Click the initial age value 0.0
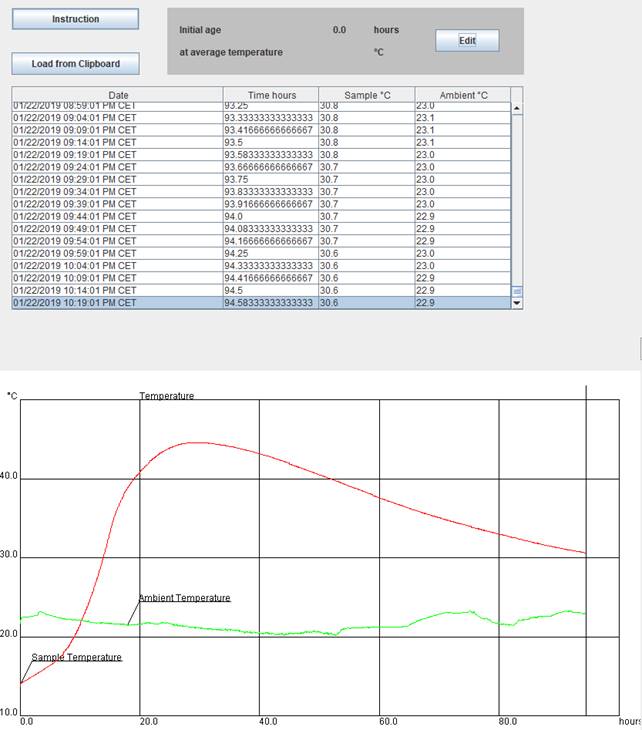 (340, 30)
